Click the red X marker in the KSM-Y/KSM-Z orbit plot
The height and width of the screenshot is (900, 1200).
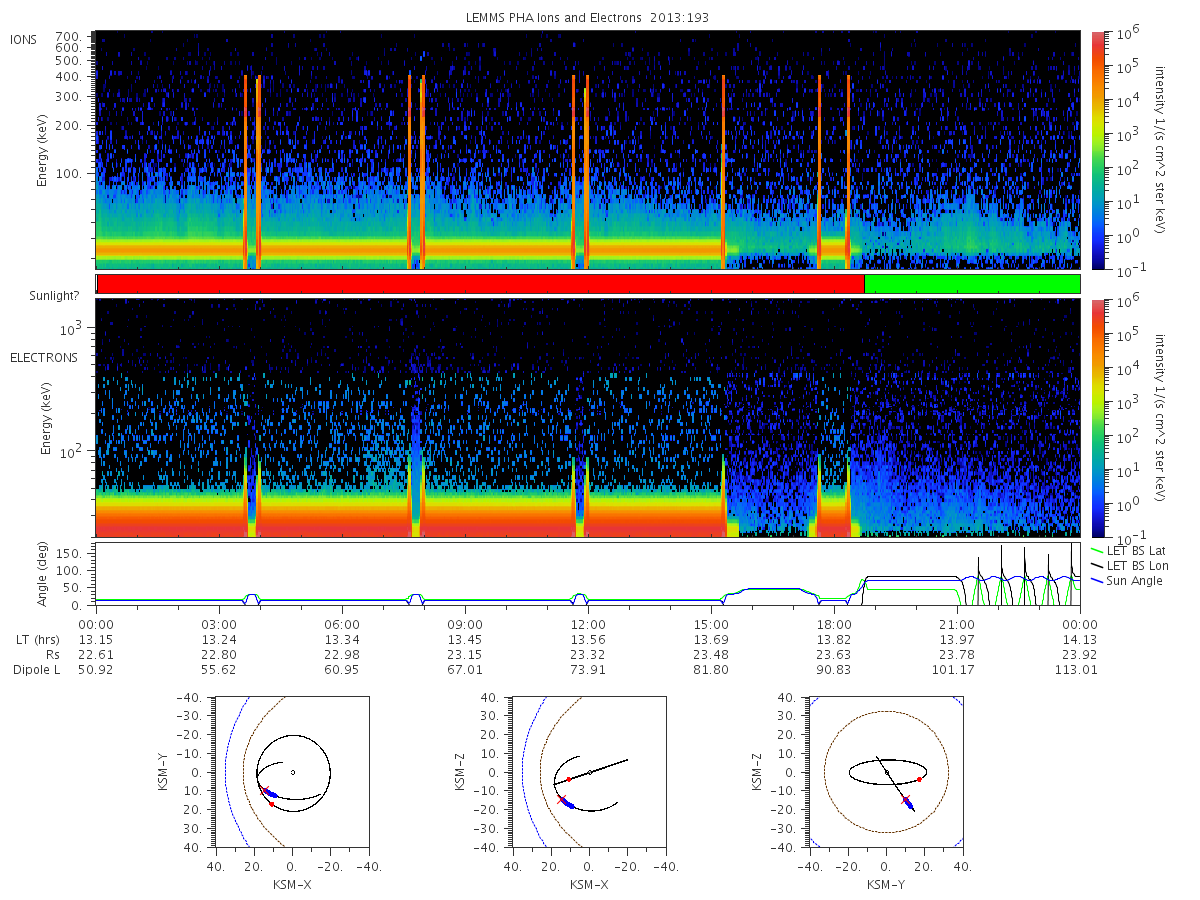pyautogui.click(x=905, y=800)
